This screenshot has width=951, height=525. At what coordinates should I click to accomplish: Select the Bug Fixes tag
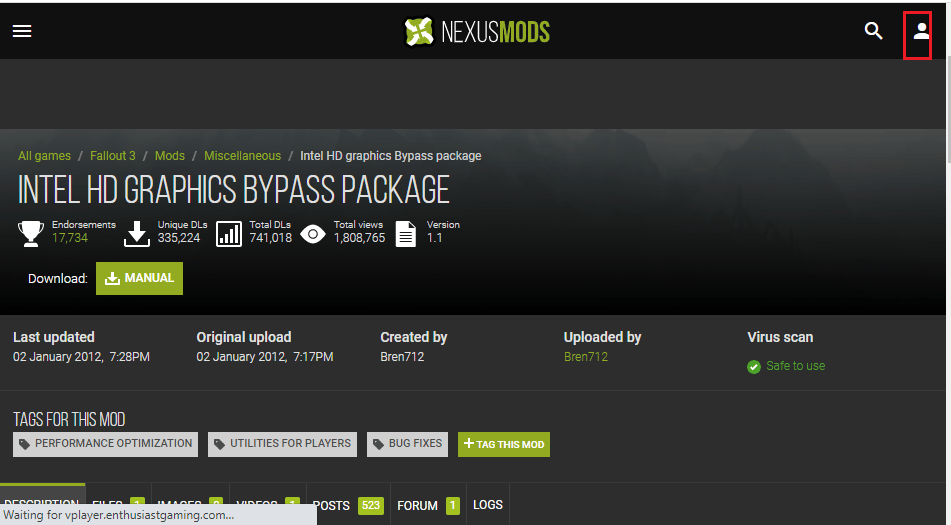[408, 444]
